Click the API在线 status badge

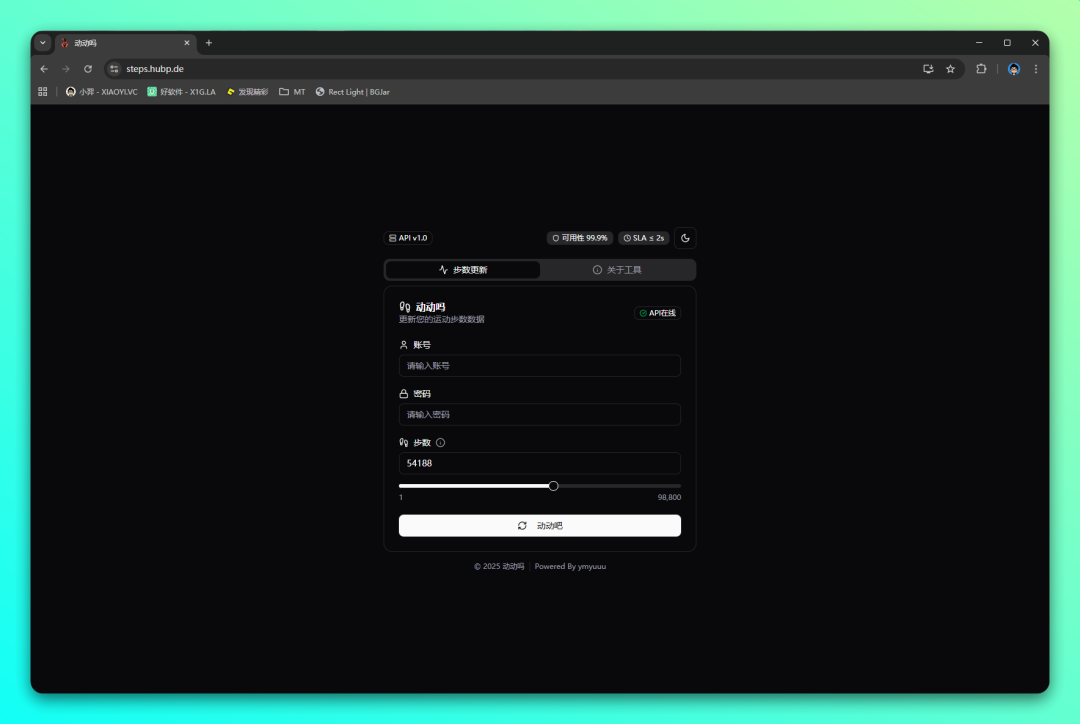tap(658, 313)
